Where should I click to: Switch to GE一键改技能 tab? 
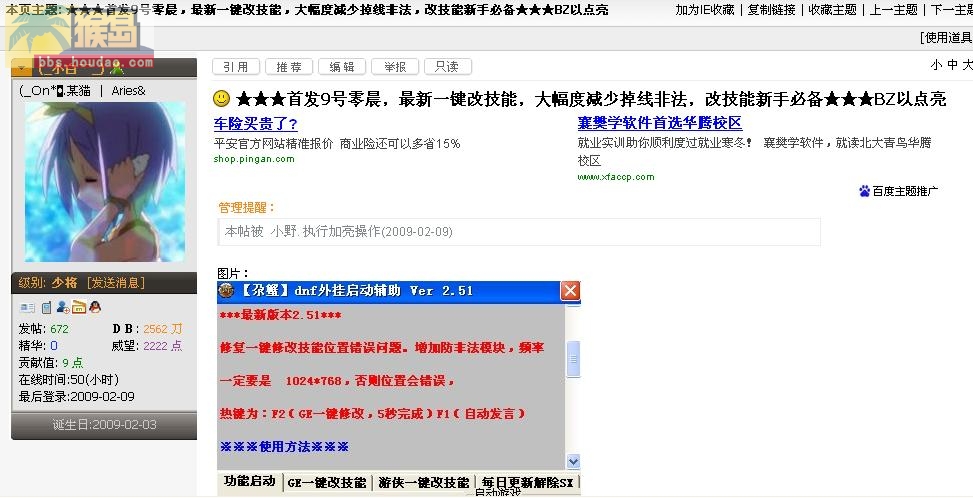coord(327,482)
